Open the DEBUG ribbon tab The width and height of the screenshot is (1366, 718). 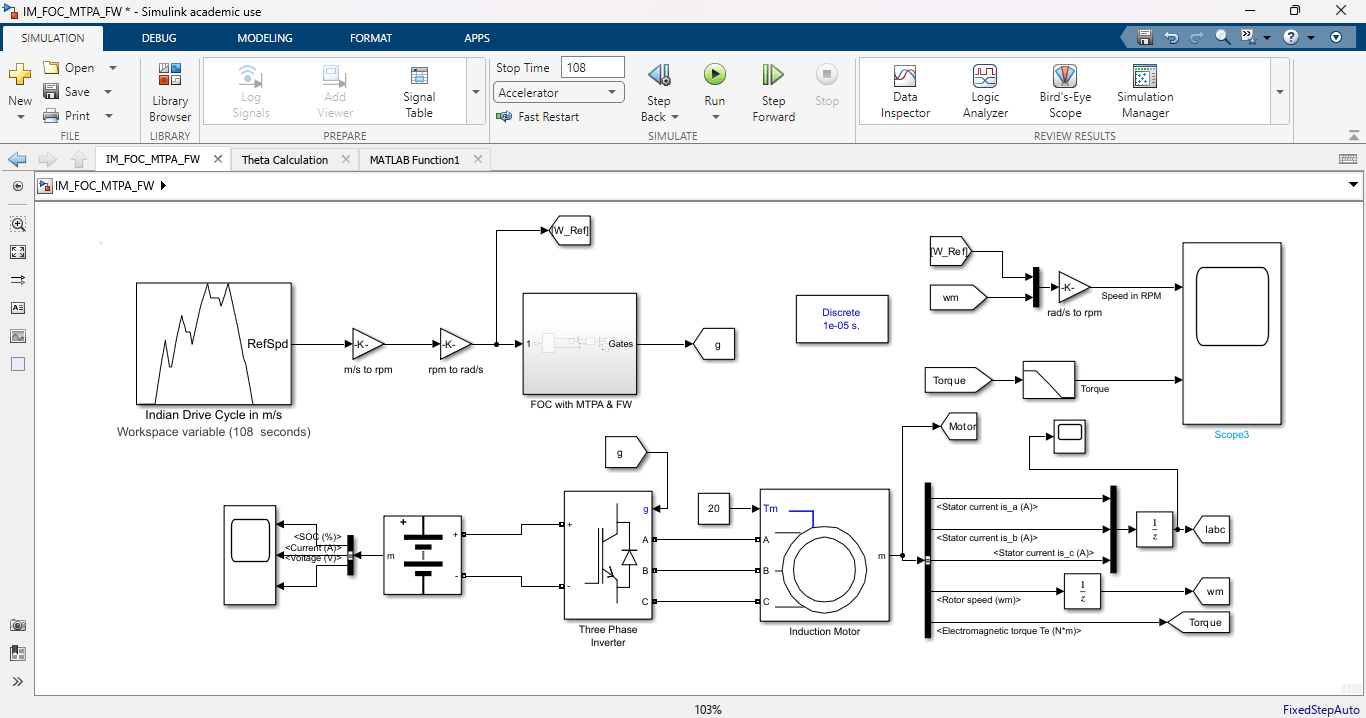(x=158, y=38)
